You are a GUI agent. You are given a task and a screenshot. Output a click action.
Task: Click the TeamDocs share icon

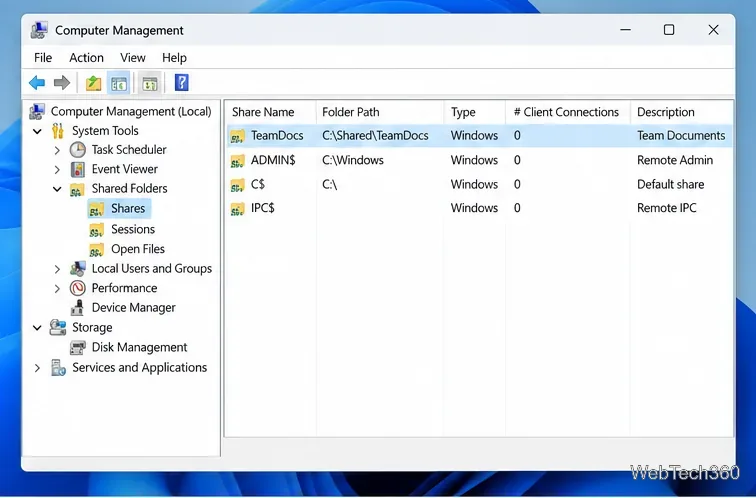237,136
